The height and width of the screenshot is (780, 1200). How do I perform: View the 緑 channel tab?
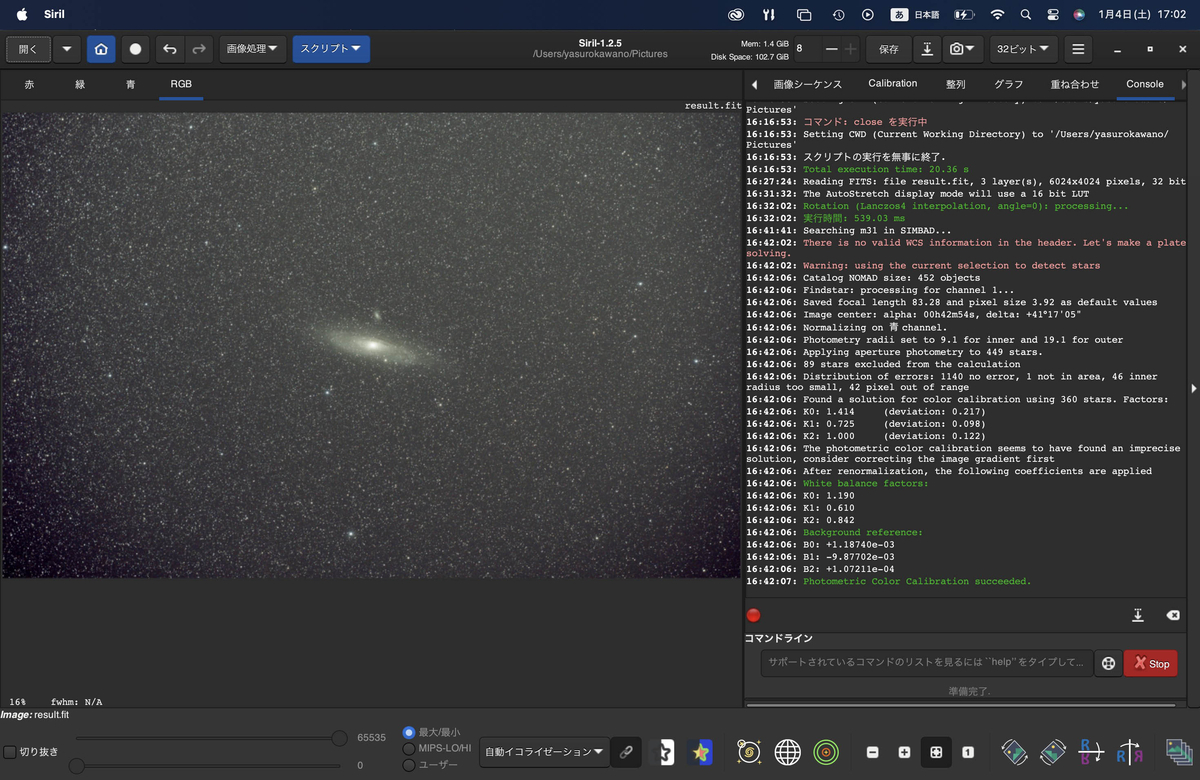[x=80, y=85]
